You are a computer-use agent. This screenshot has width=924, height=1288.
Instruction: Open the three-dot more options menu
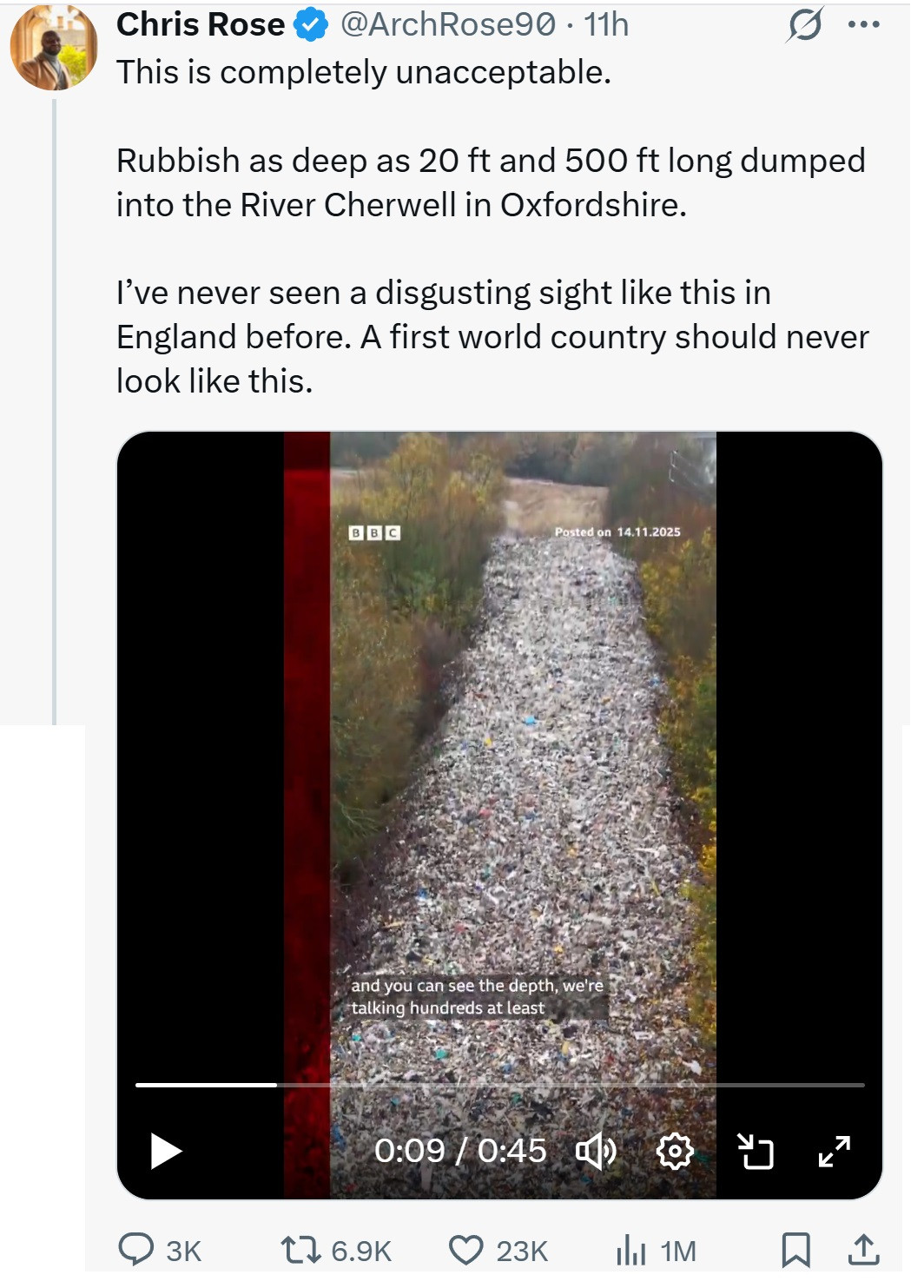tap(863, 24)
